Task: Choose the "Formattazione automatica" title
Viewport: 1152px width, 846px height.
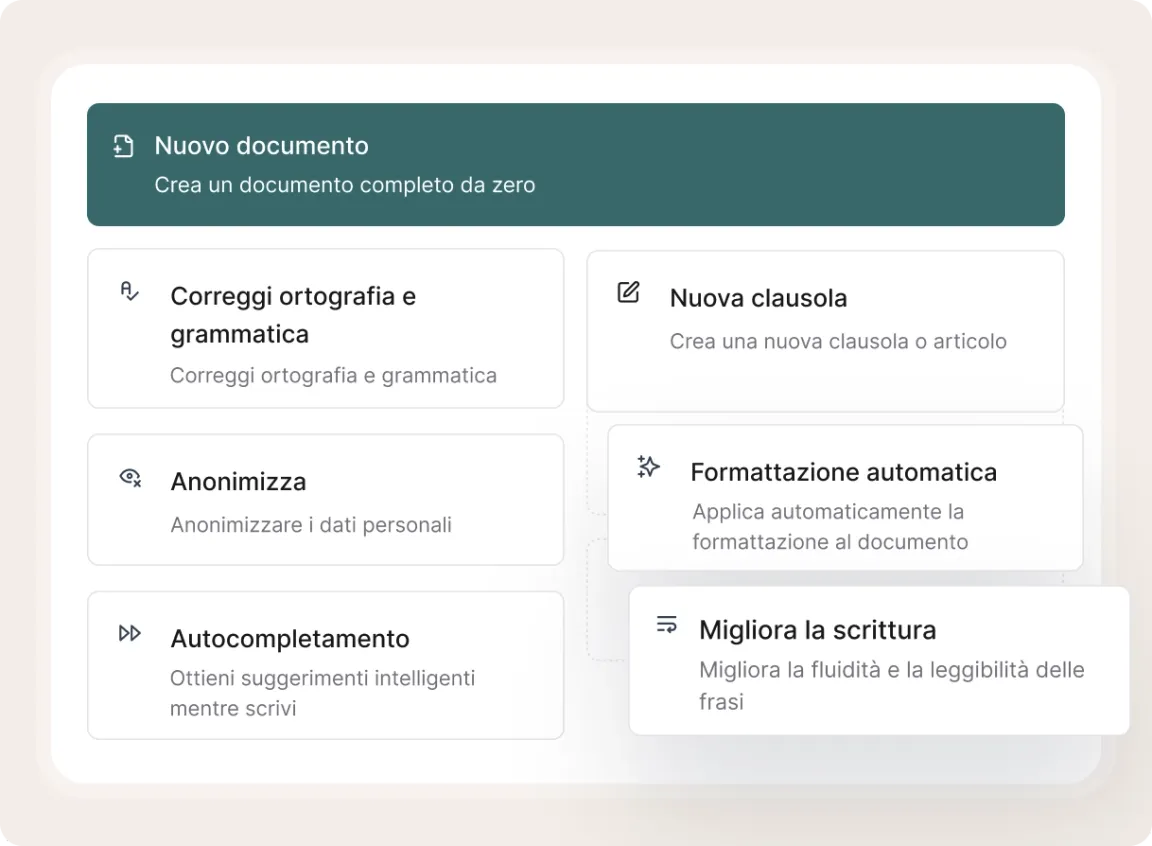Action: click(843, 472)
